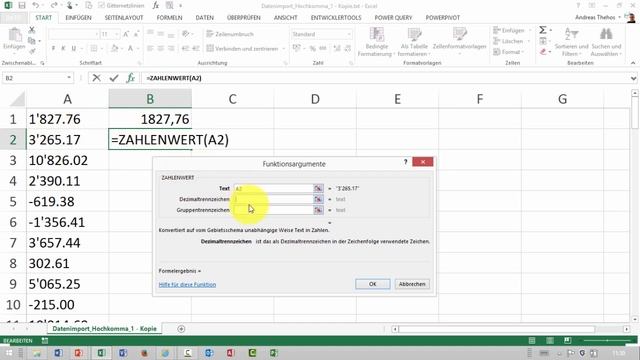
Task: Click the Einfügen paste icon
Action: click(x=15, y=36)
